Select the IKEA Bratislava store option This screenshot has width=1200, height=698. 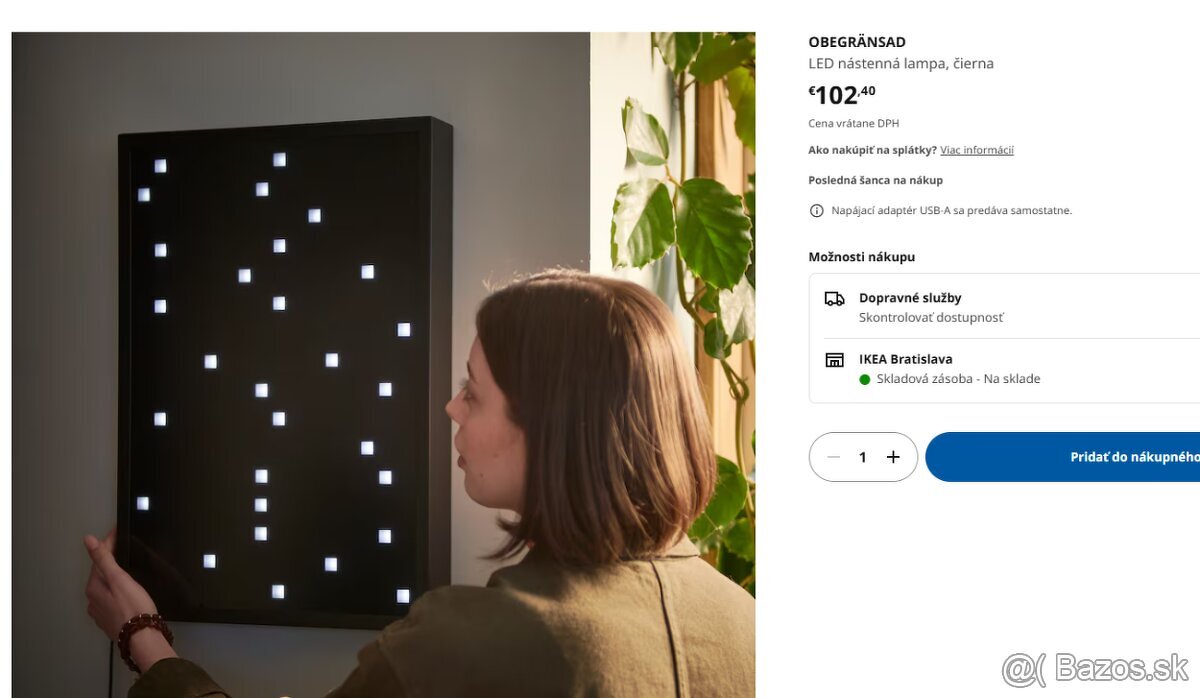[x=1005, y=369]
